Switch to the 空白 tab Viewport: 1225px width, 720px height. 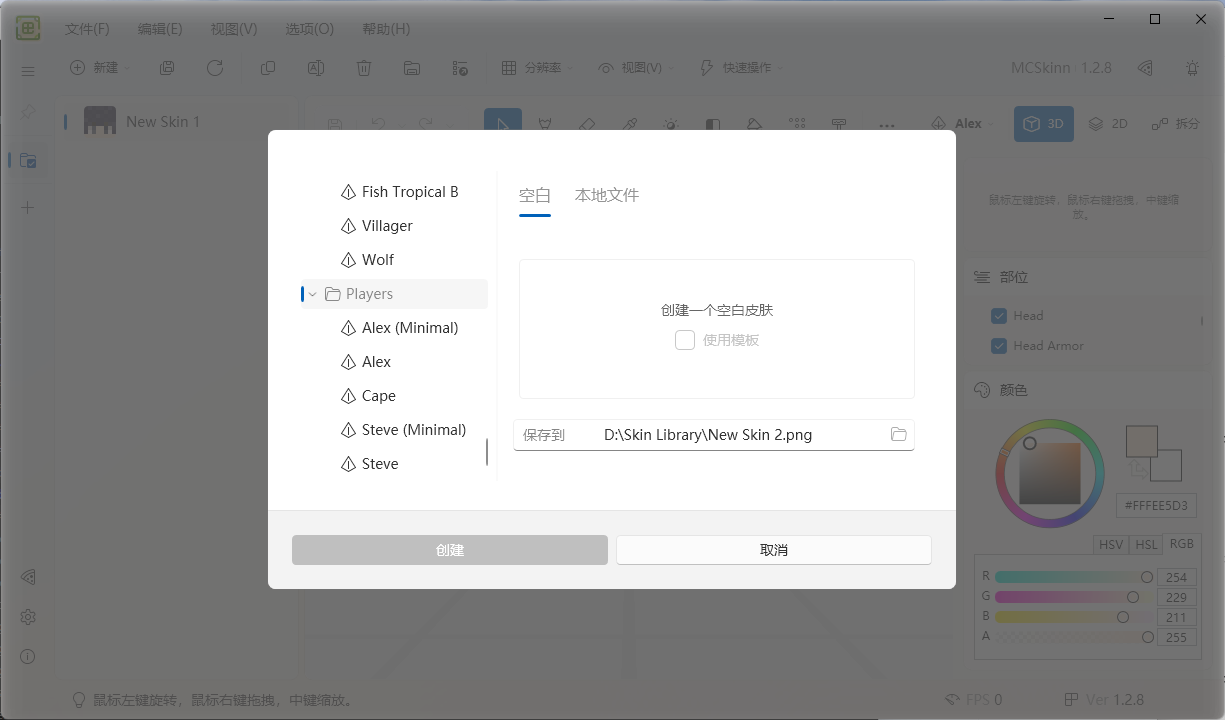point(535,196)
